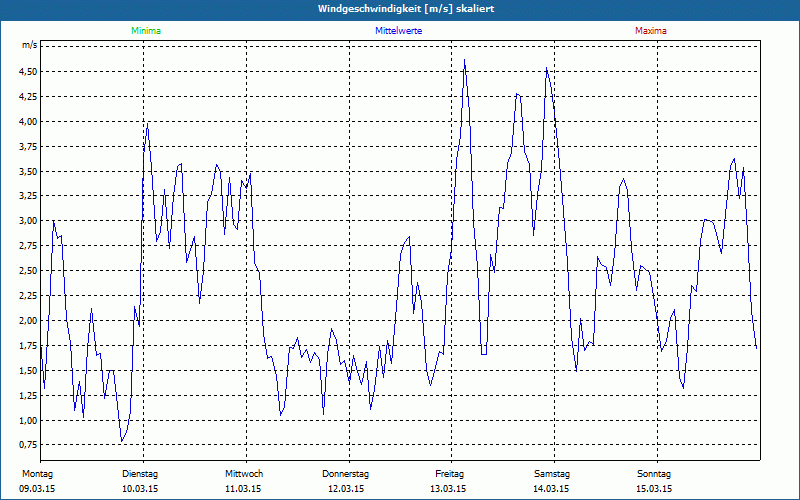
Task: Click the 11.03.15 date label
Action: [243, 489]
